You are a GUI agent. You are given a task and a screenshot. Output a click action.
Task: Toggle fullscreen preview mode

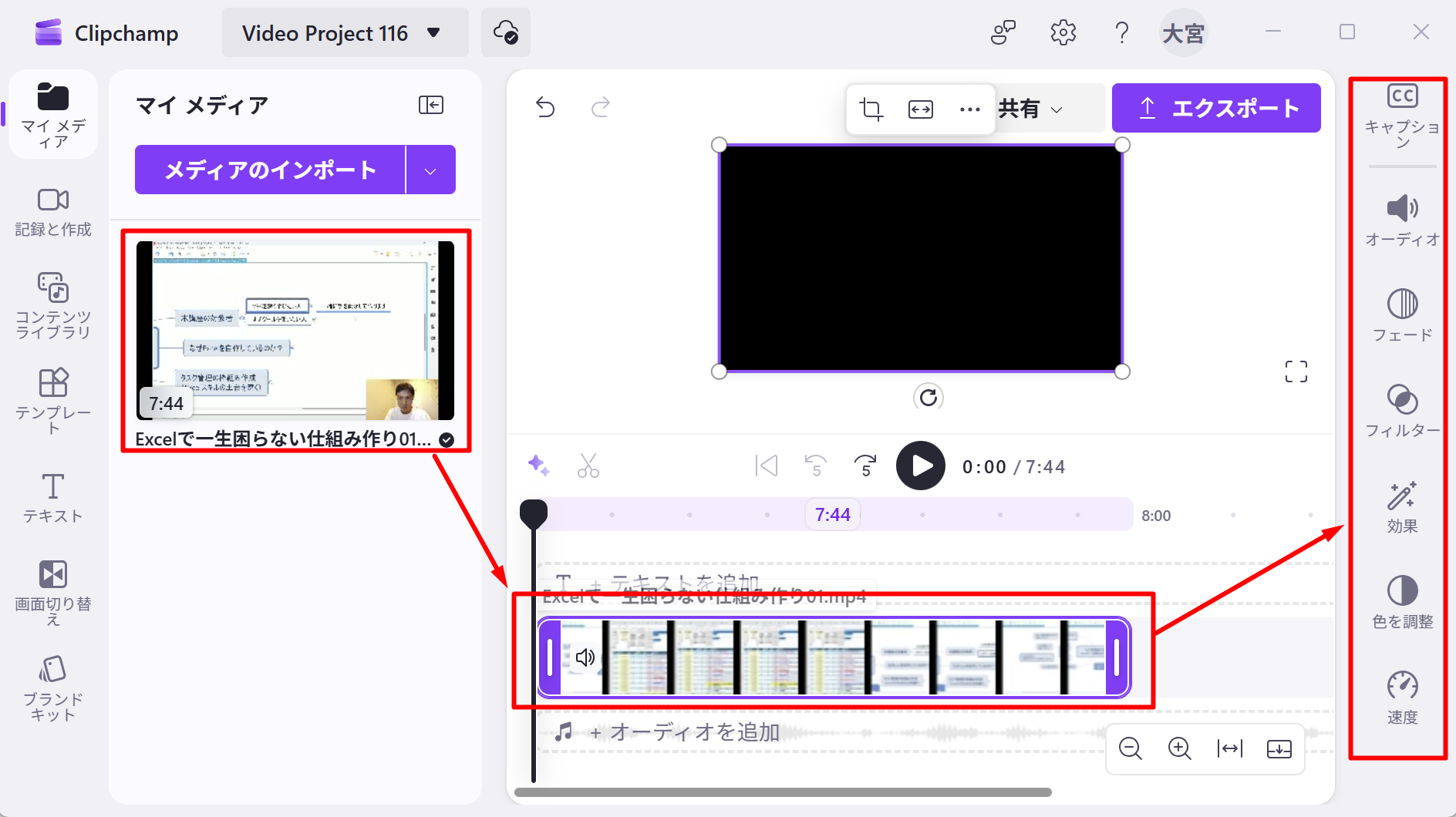tap(1296, 372)
